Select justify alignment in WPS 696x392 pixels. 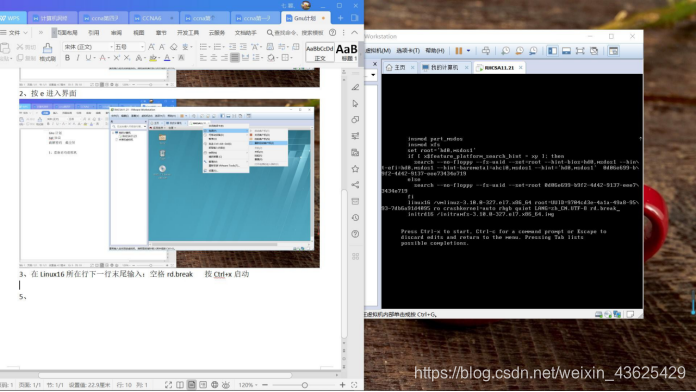click(x=235, y=58)
